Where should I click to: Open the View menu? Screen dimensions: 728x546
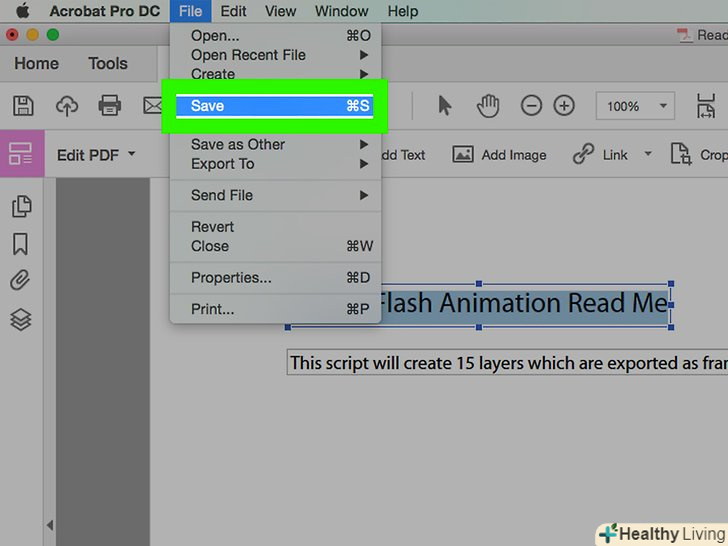tap(280, 11)
